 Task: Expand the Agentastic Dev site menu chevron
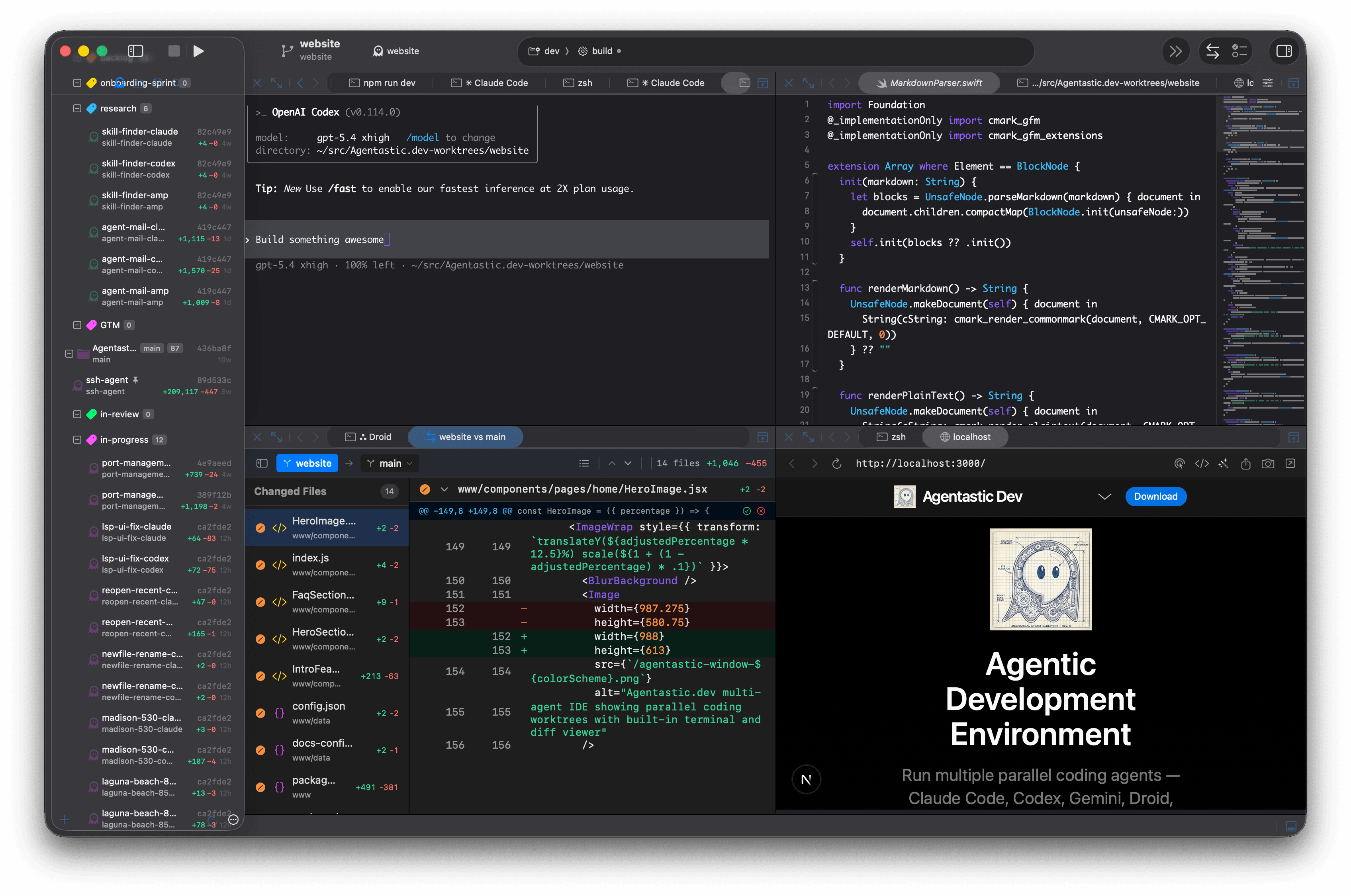pyautogui.click(x=1104, y=497)
